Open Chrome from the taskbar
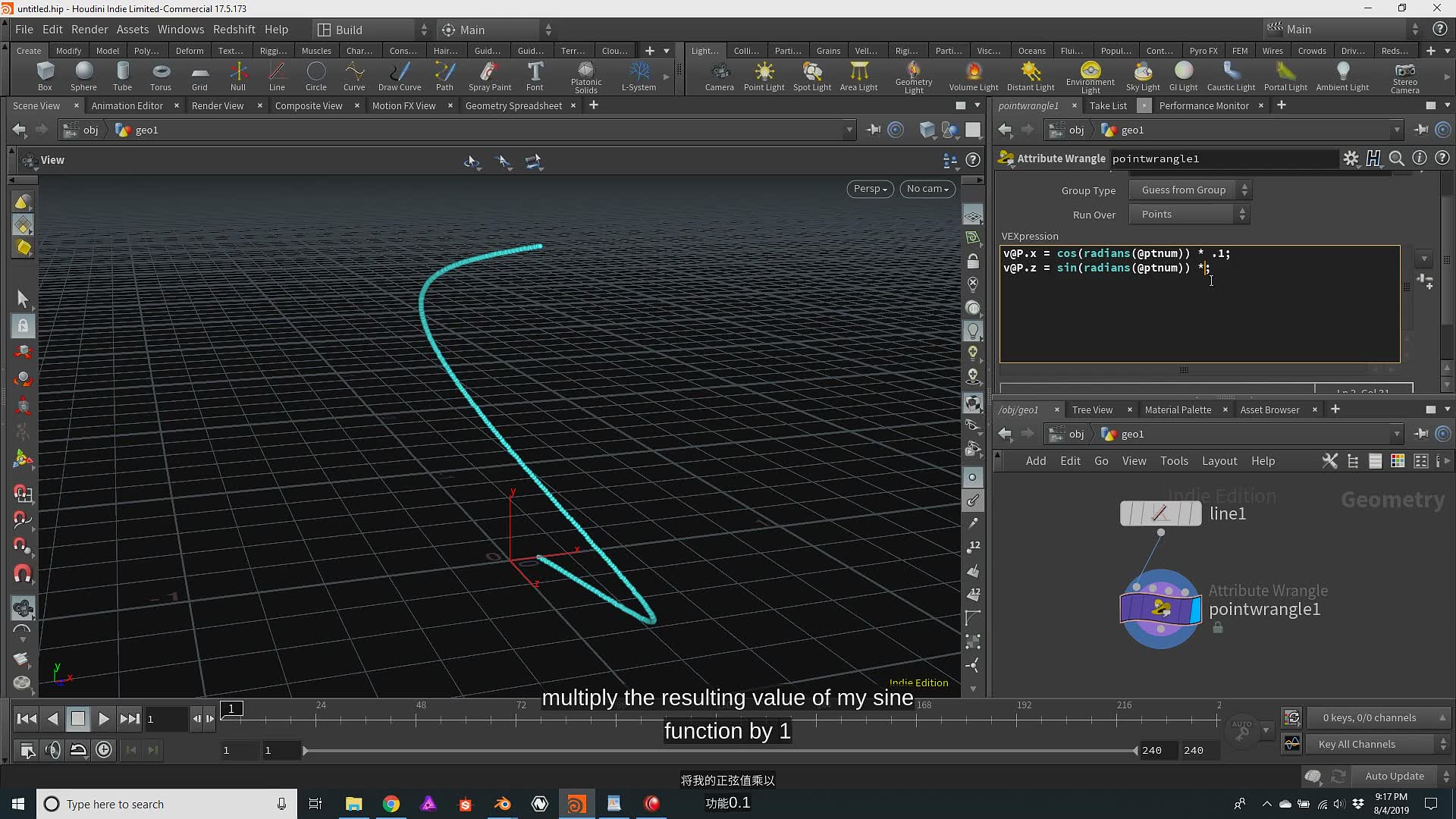1456x819 pixels. [391, 804]
